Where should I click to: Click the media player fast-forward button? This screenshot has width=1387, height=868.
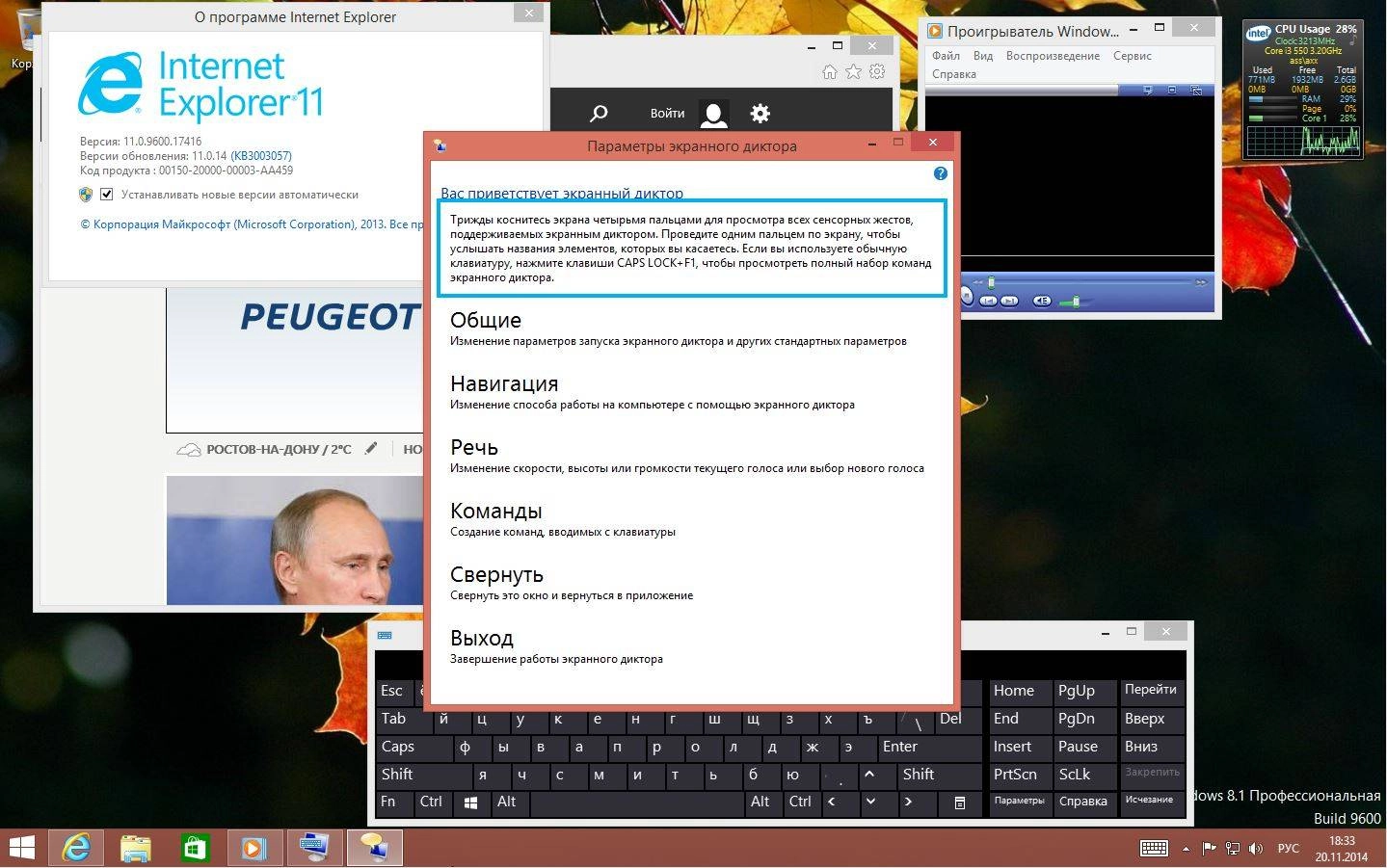click(x=1200, y=282)
